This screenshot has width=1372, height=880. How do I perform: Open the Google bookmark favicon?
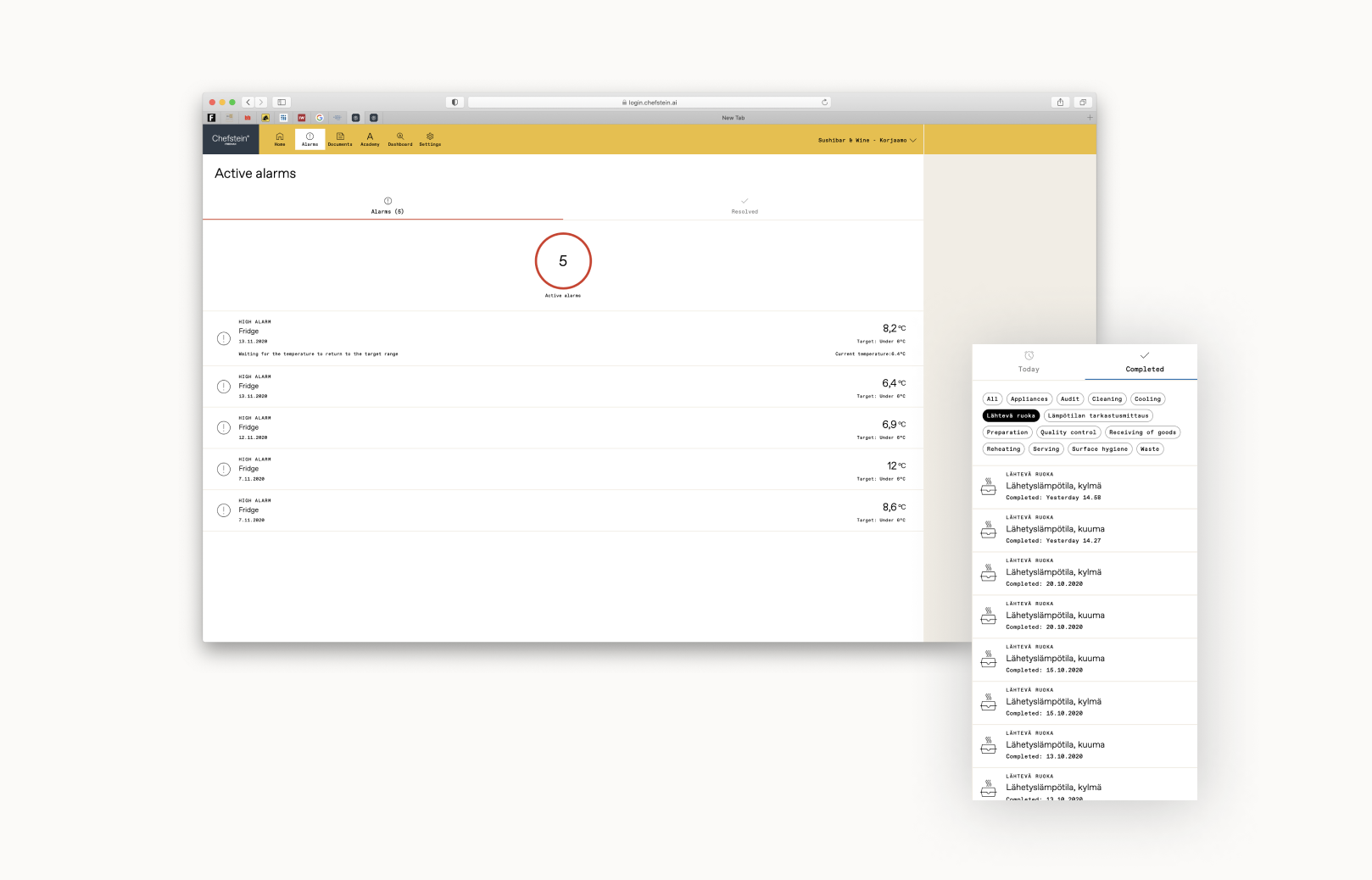320,118
